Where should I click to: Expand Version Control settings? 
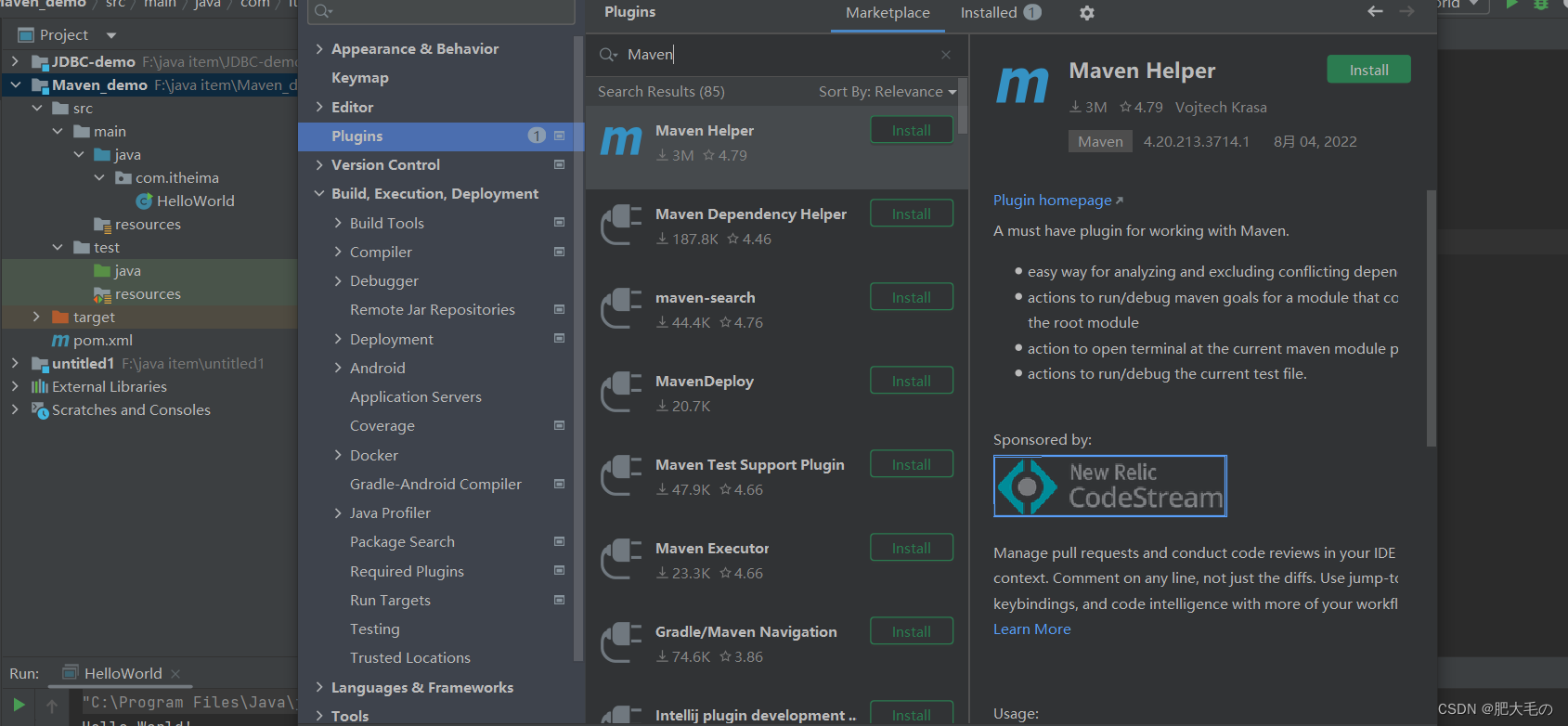tap(319, 164)
